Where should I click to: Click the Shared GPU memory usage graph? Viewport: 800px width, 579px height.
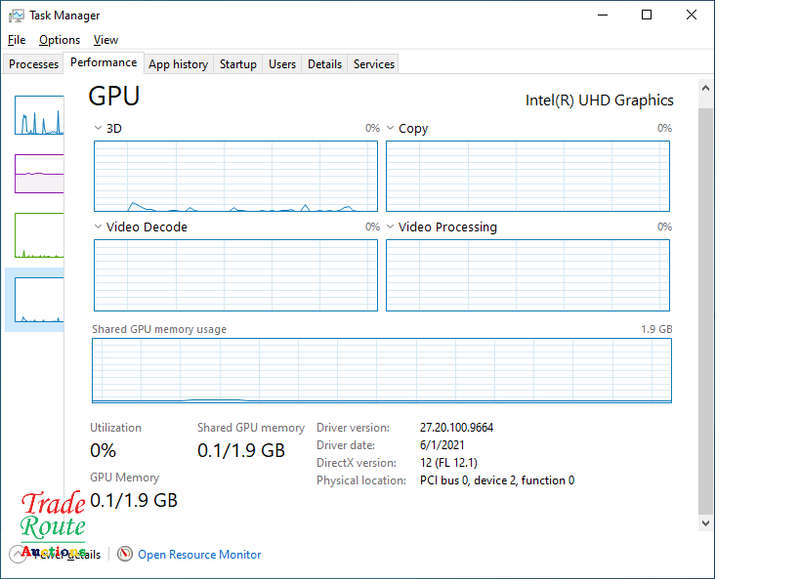click(x=382, y=370)
